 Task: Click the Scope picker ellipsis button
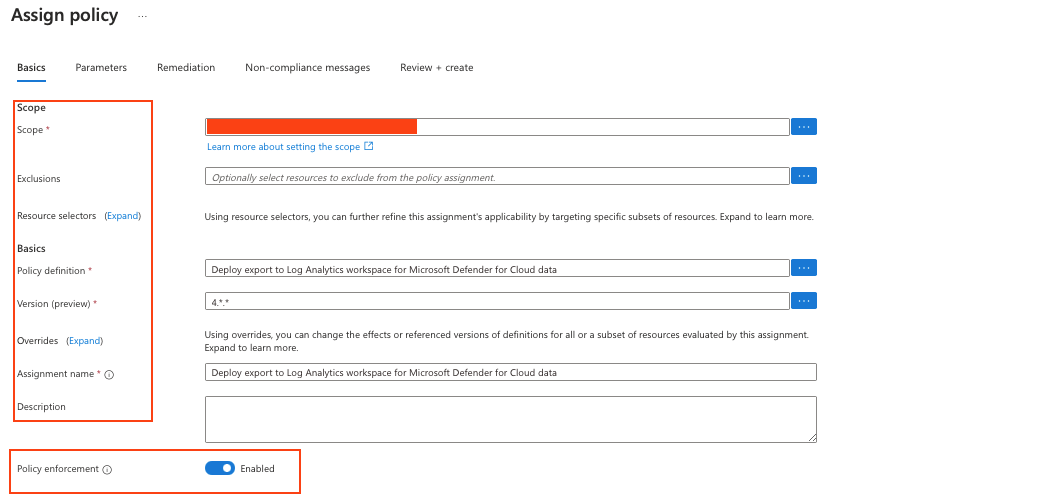(803, 127)
